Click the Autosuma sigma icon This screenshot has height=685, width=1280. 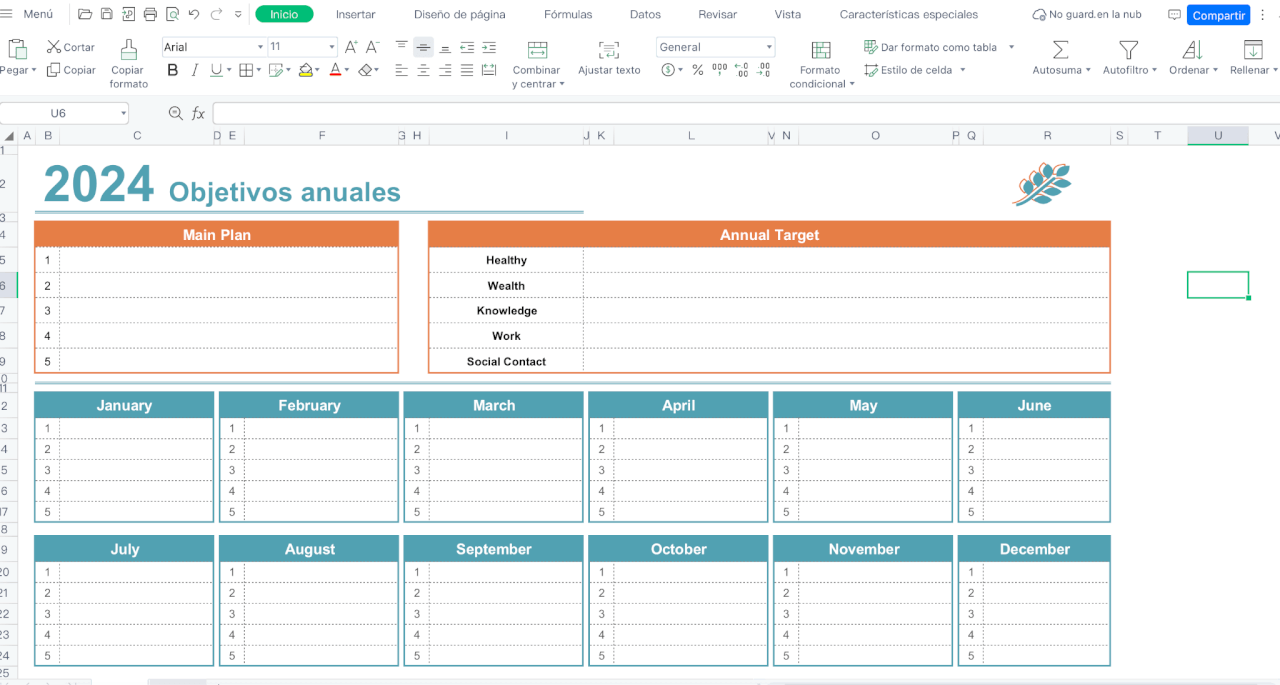point(1060,49)
